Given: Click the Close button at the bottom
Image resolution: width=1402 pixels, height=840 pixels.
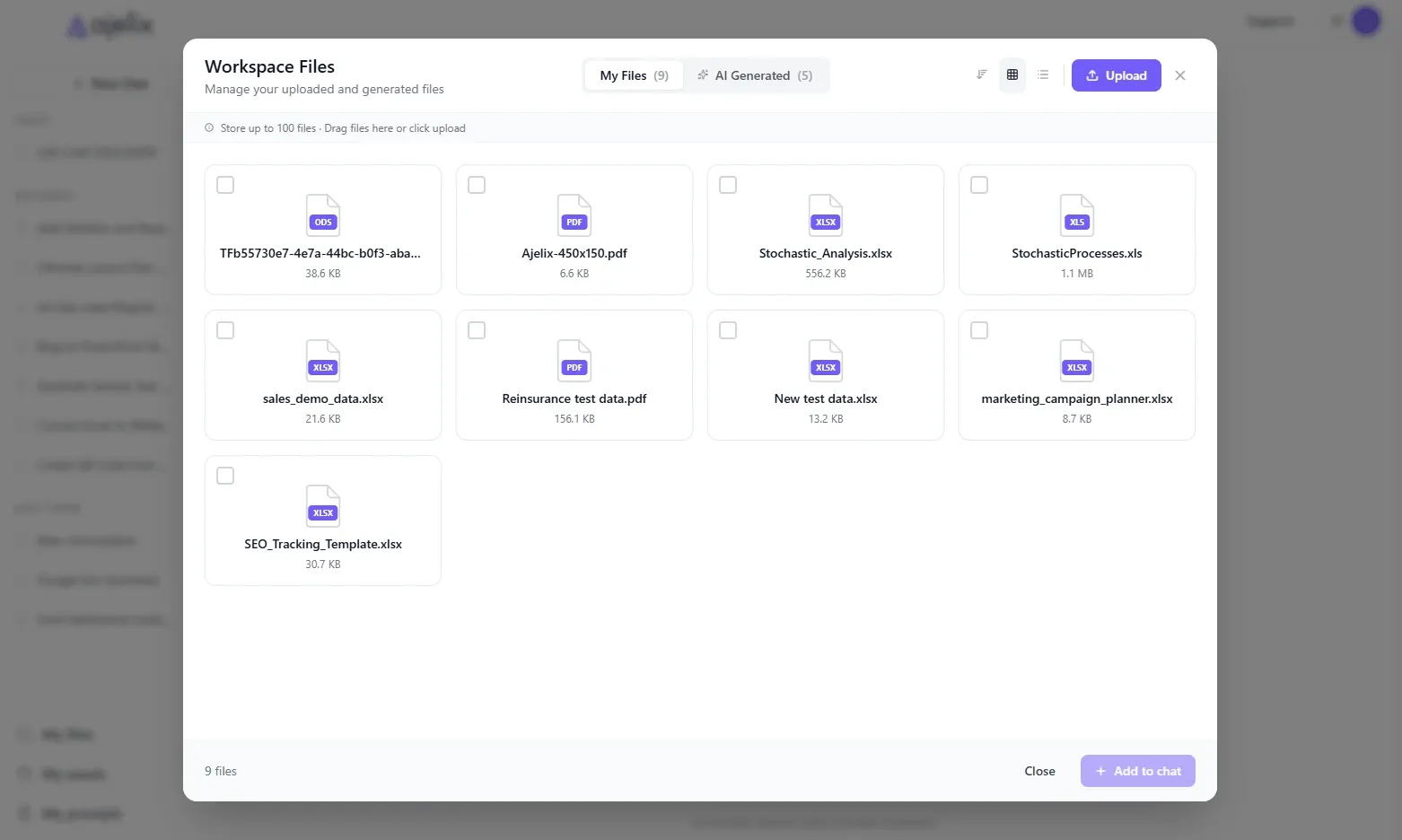Looking at the screenshot, I should coord(1039,771).
